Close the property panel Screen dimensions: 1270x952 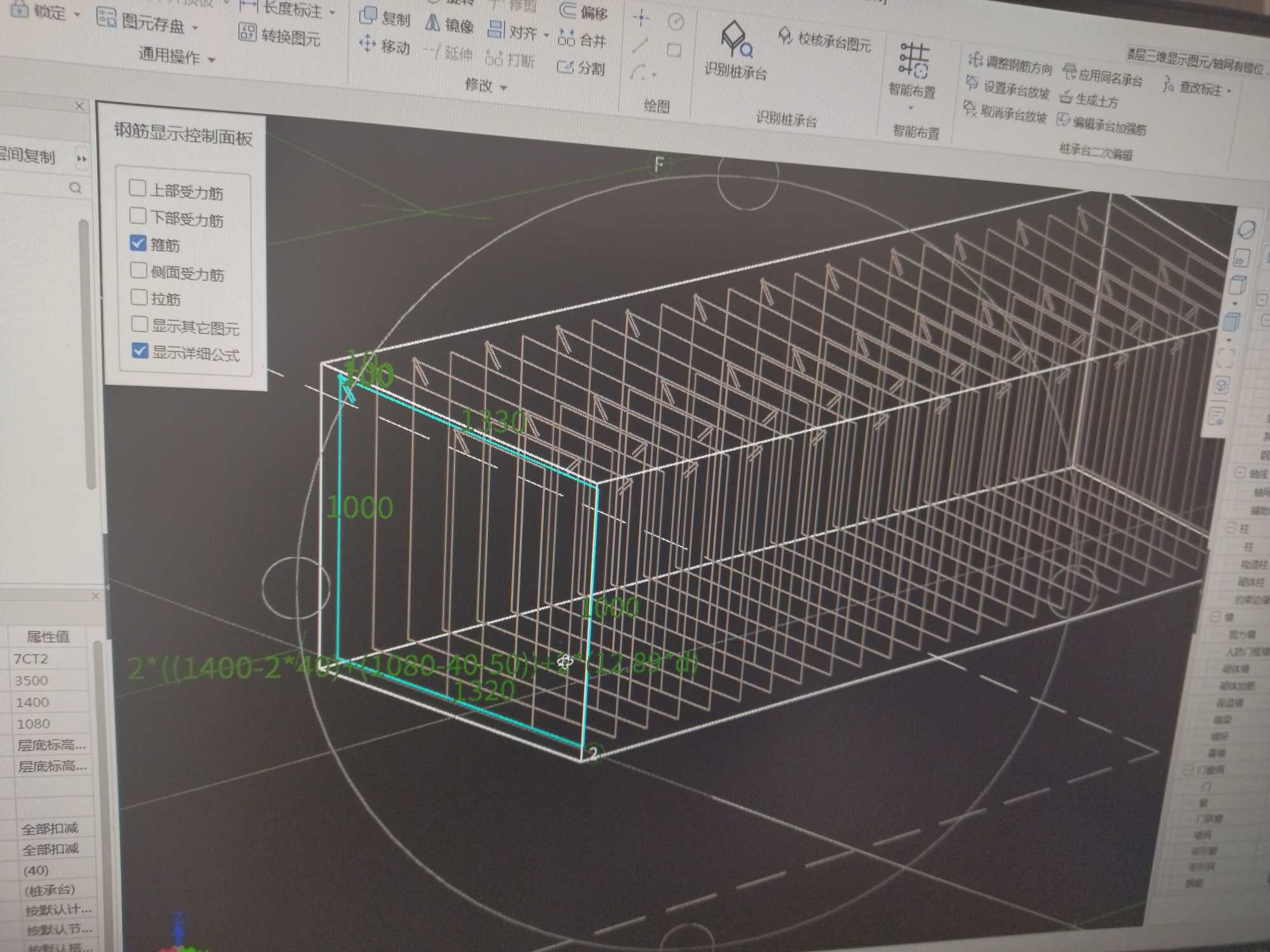pyautogui.click(x=95, y=596)
